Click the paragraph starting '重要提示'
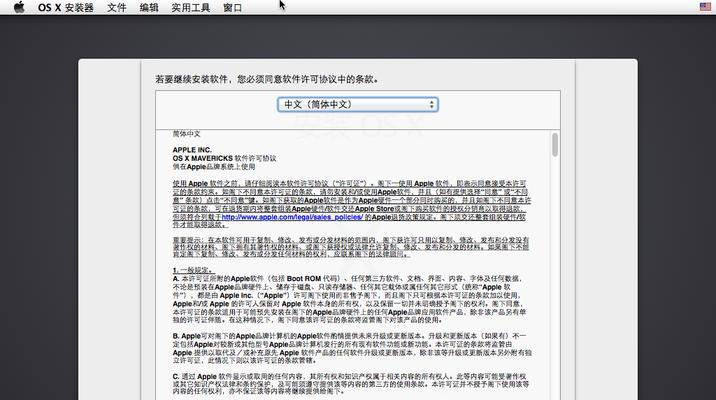The image size is (716, 400). [x=351, y=247]
